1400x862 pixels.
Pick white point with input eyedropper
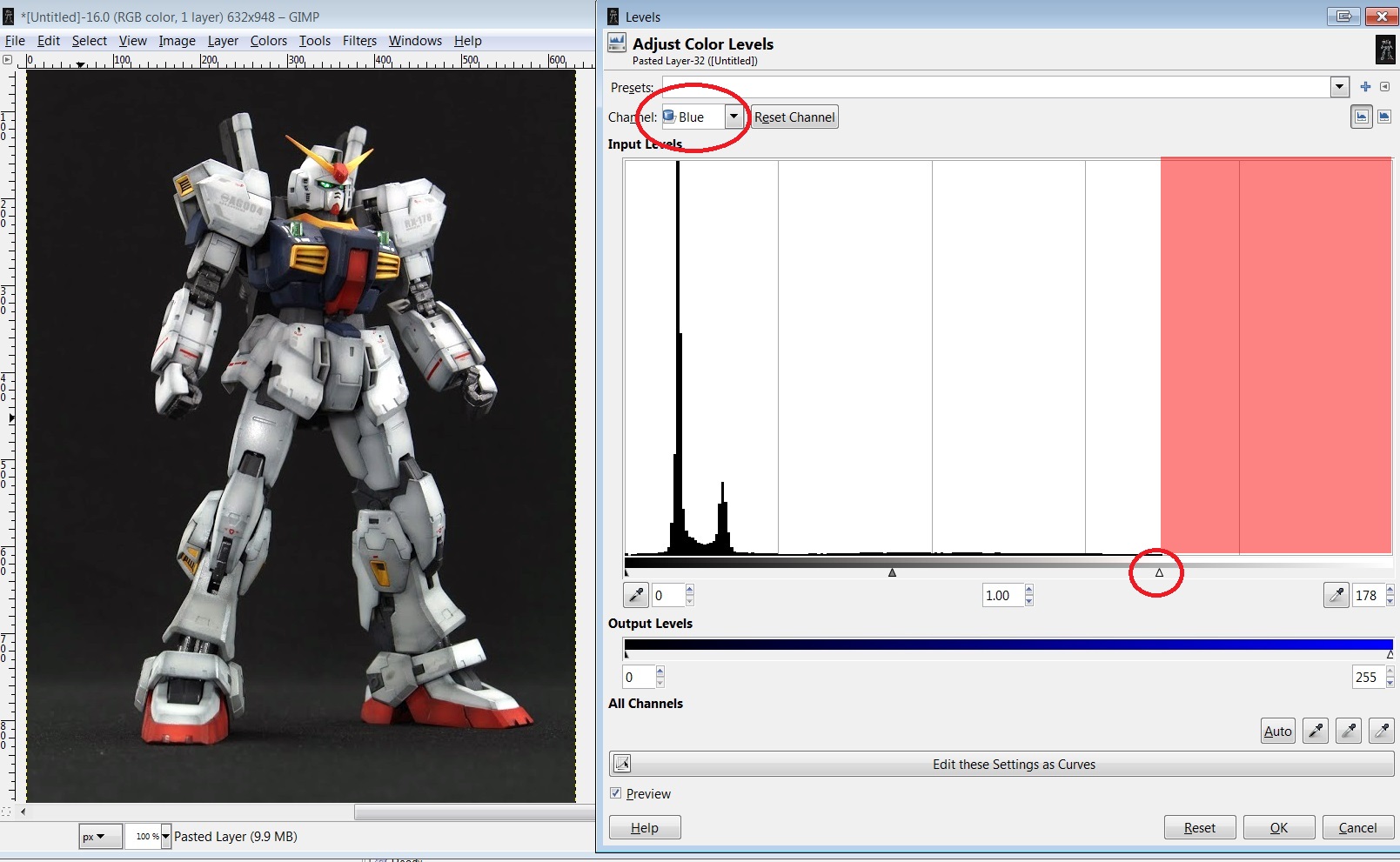[x=1336, y=595]
